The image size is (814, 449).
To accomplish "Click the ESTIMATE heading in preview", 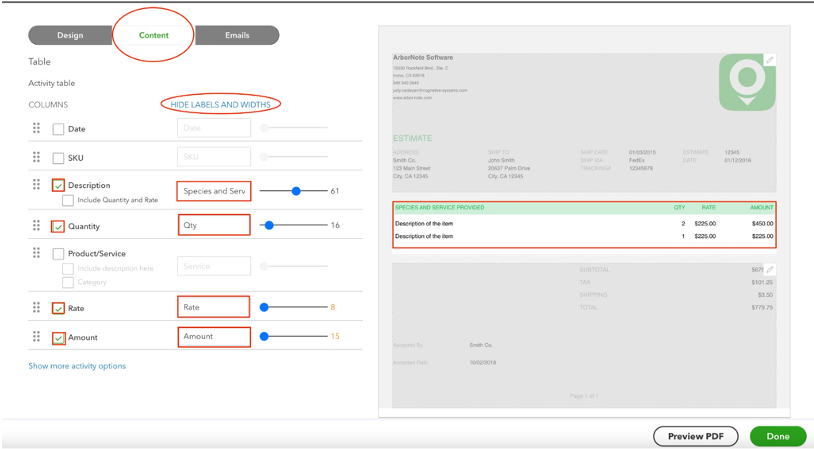I will point(412,139).
